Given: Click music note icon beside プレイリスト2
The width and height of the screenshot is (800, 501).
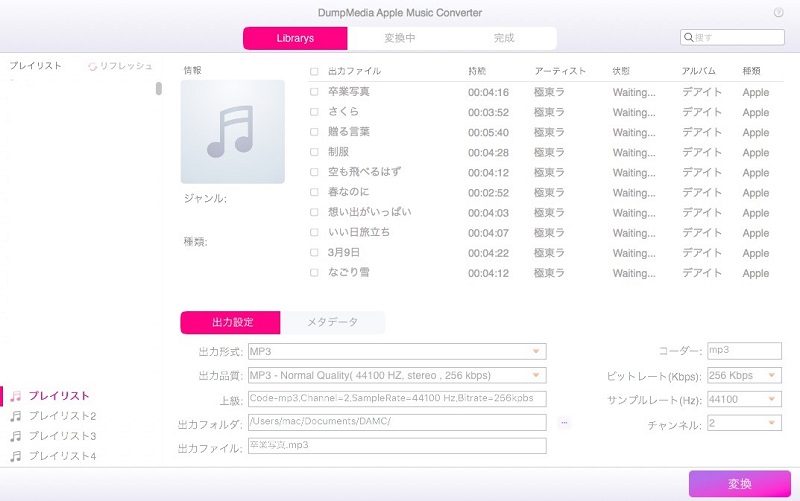Looking at the screenshot, I should (x=16, y=416).
